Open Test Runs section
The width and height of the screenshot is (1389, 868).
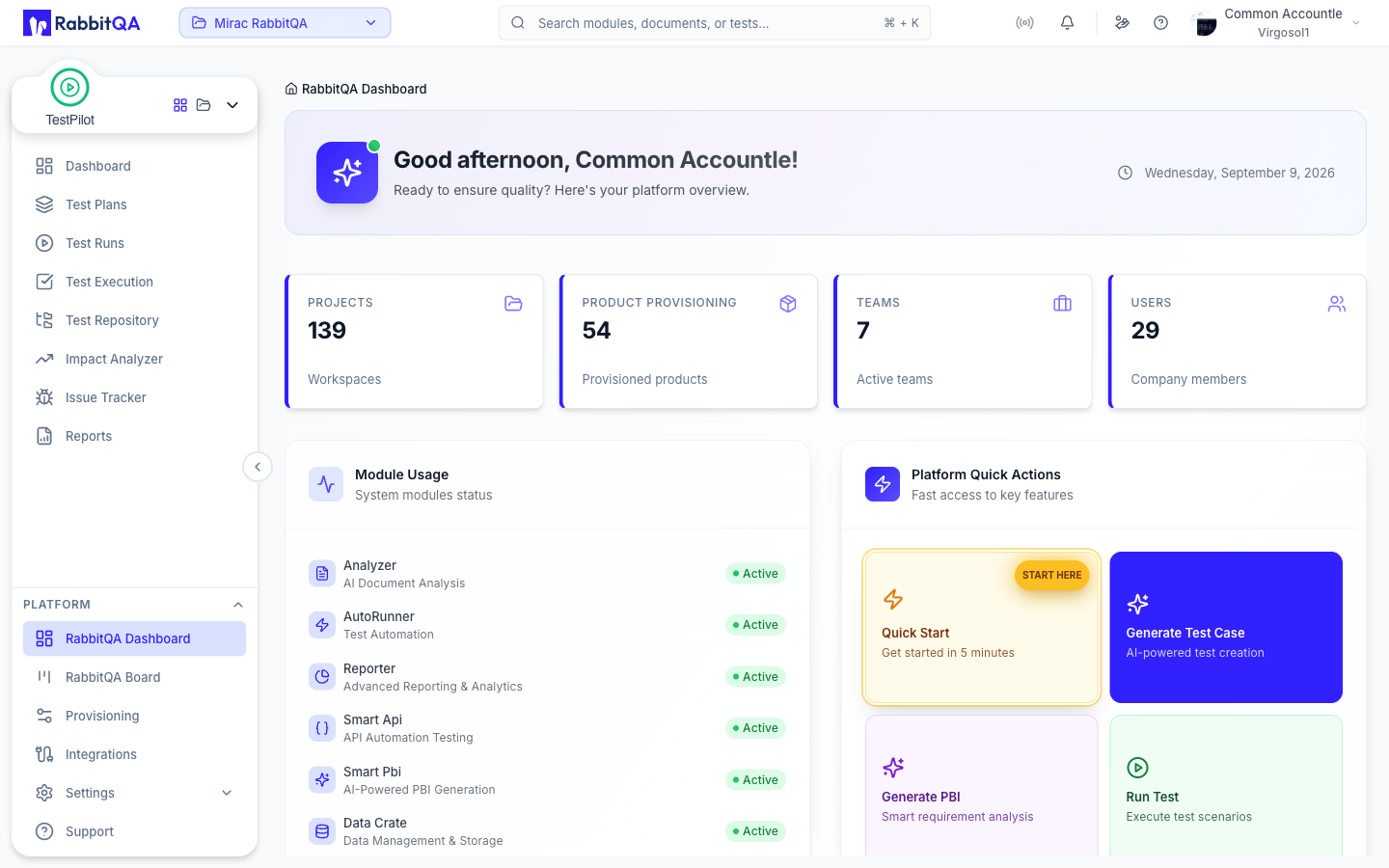(x=134, y=243)
